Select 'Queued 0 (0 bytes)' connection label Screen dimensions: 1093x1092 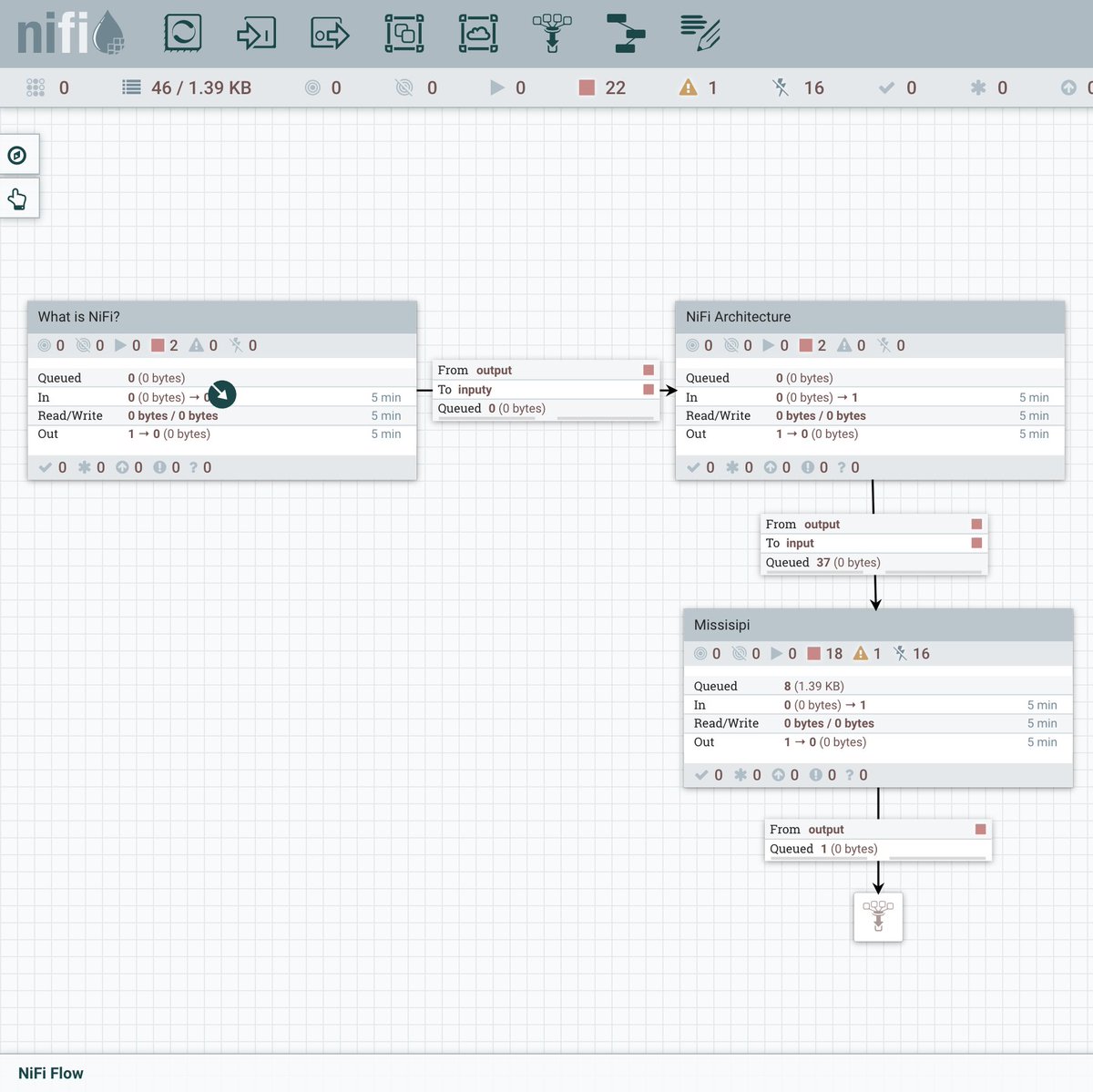coord(492,408)
